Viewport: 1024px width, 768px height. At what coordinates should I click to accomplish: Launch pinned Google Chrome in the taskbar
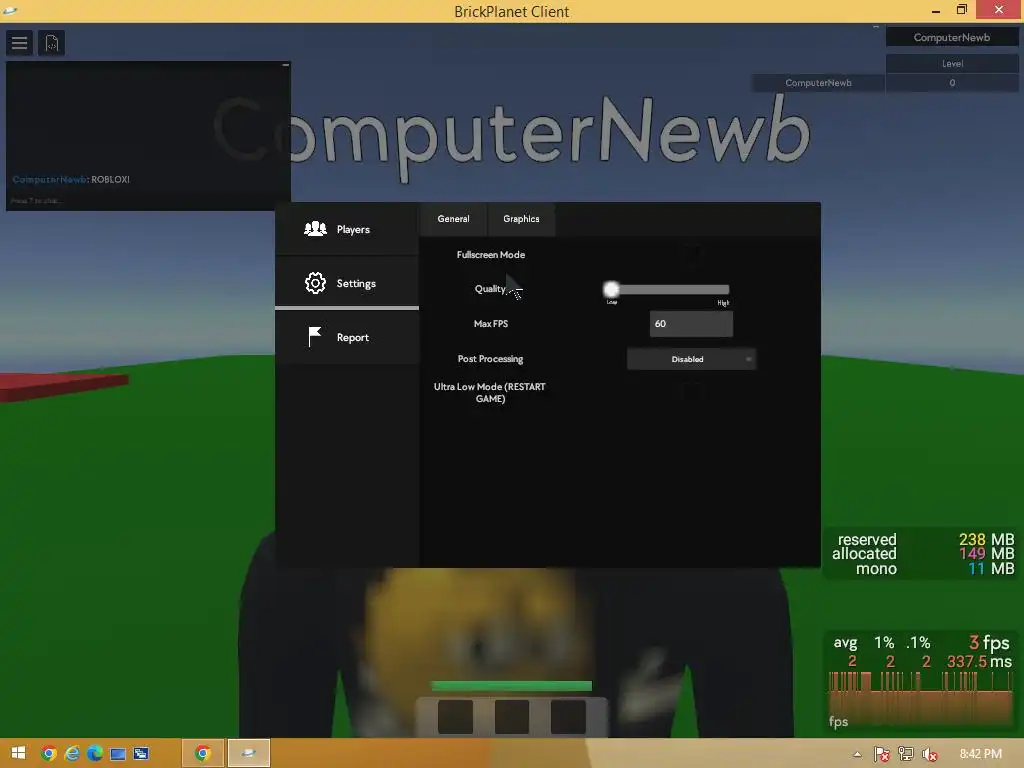click(49, 753)
